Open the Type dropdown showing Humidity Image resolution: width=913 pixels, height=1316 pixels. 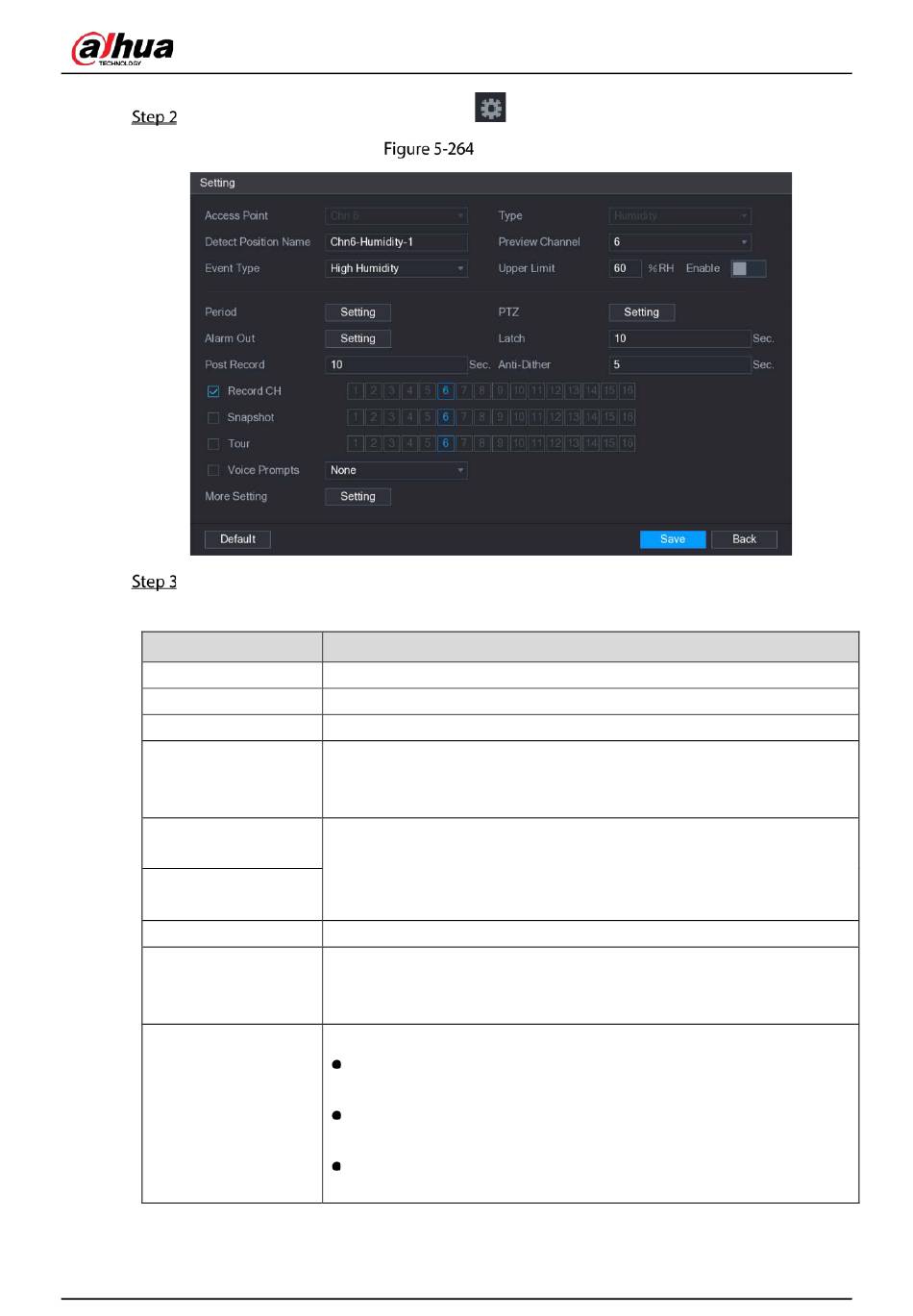680,215
